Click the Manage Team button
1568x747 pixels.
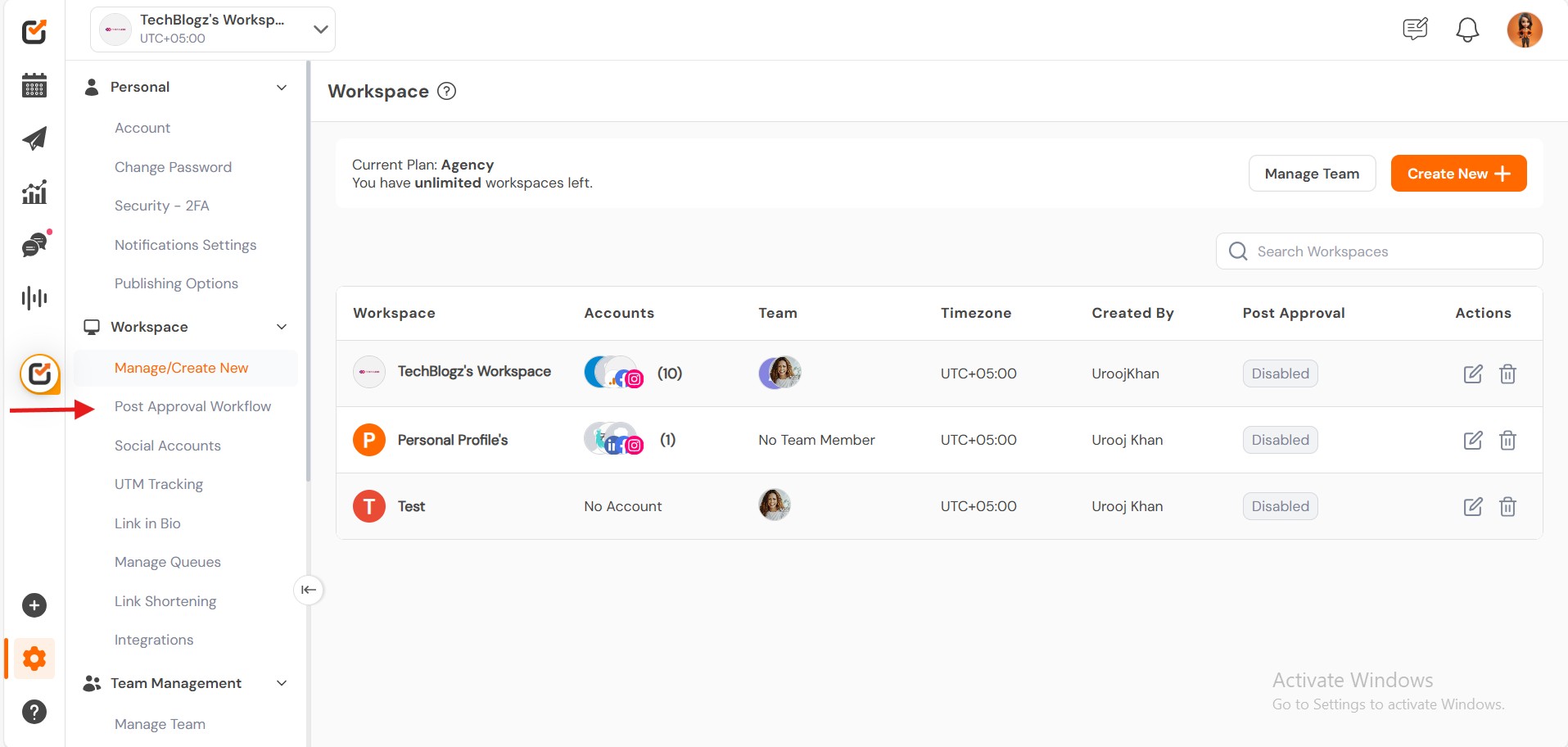click(x=1311, y=174)
